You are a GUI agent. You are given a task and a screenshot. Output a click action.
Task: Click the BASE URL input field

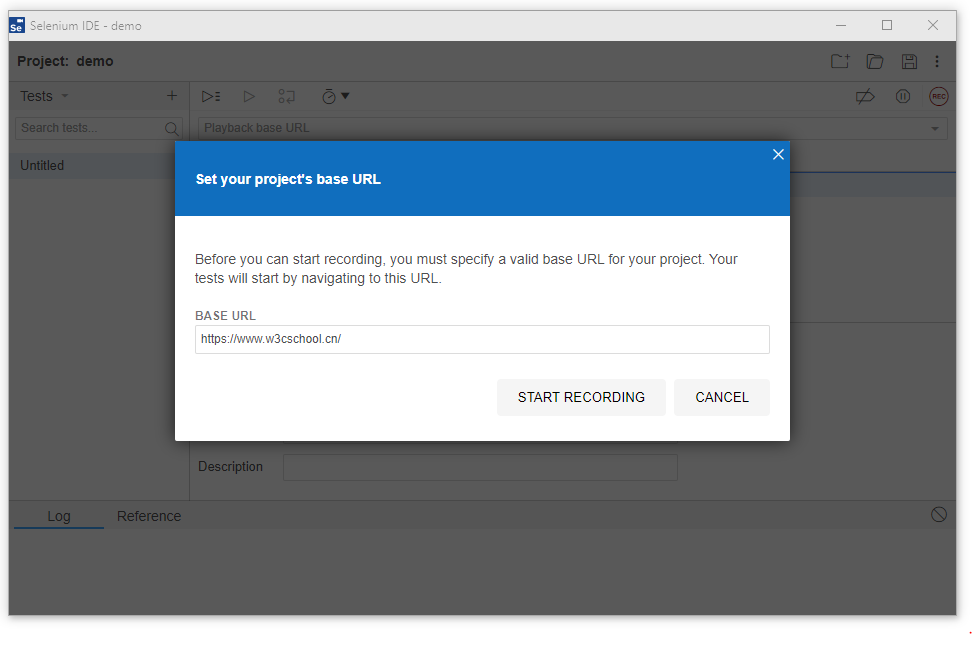tap(482, 339)
